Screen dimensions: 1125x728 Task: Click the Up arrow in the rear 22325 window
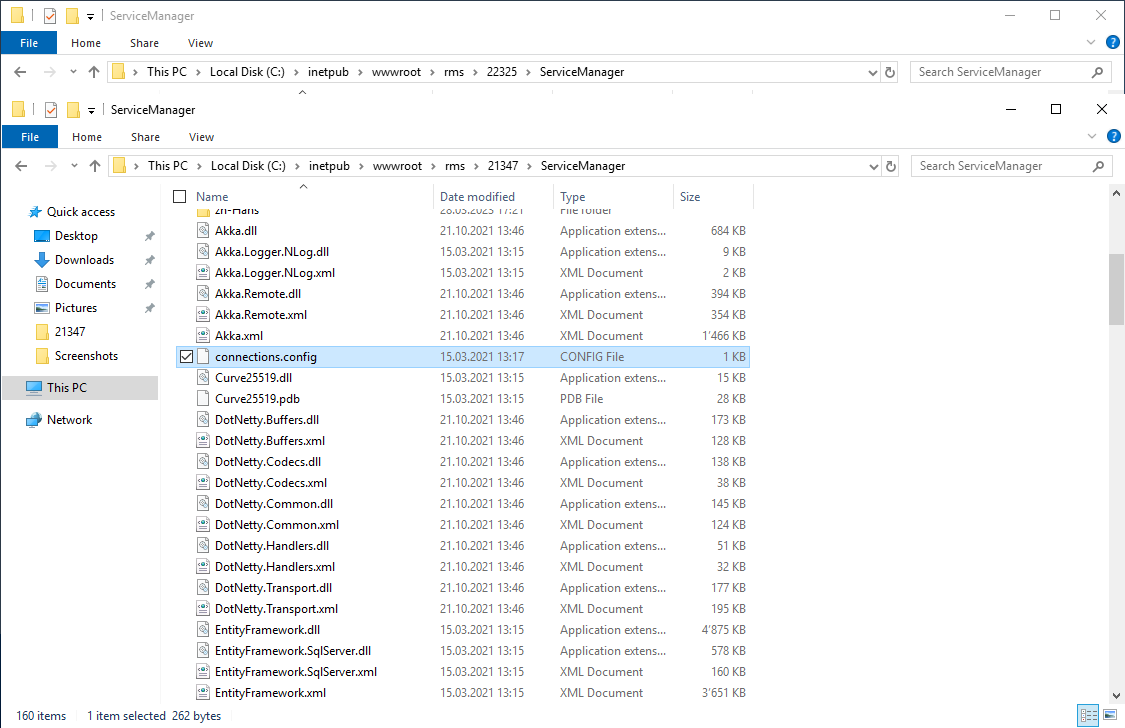coord(93,72)
